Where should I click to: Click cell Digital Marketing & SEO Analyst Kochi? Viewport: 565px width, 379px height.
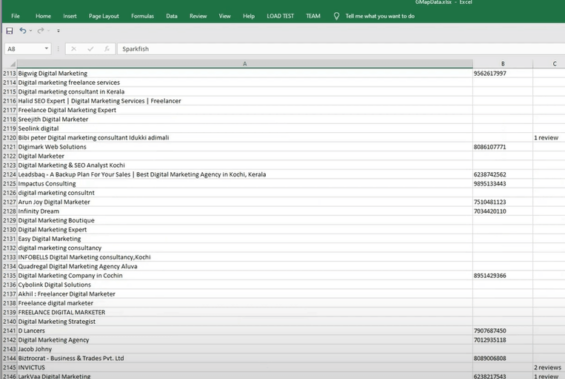coord(245,165)
